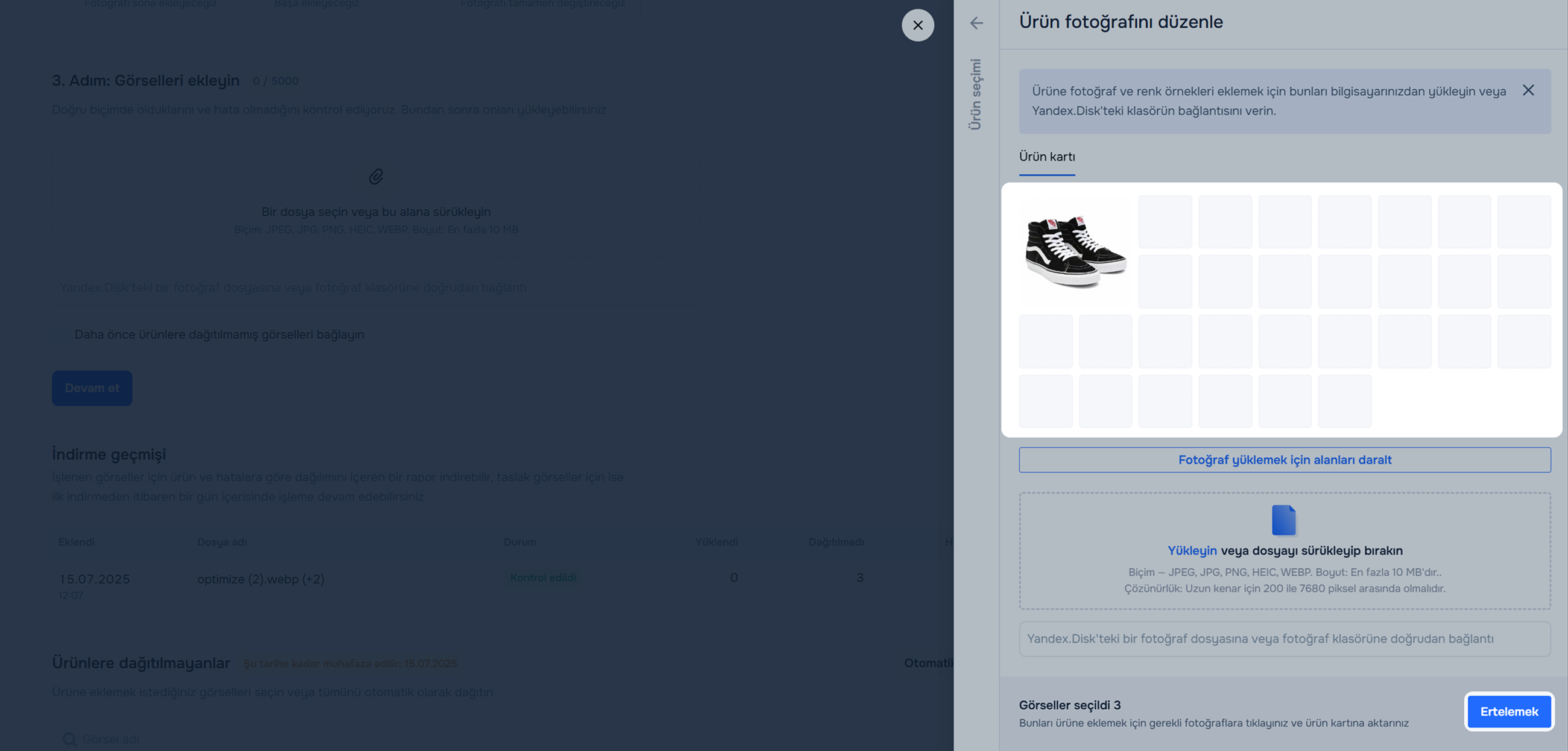Screen dimensions: 1568x751
Task: Click the back arrow icon in the panel
Action: (x=976, y=23)
